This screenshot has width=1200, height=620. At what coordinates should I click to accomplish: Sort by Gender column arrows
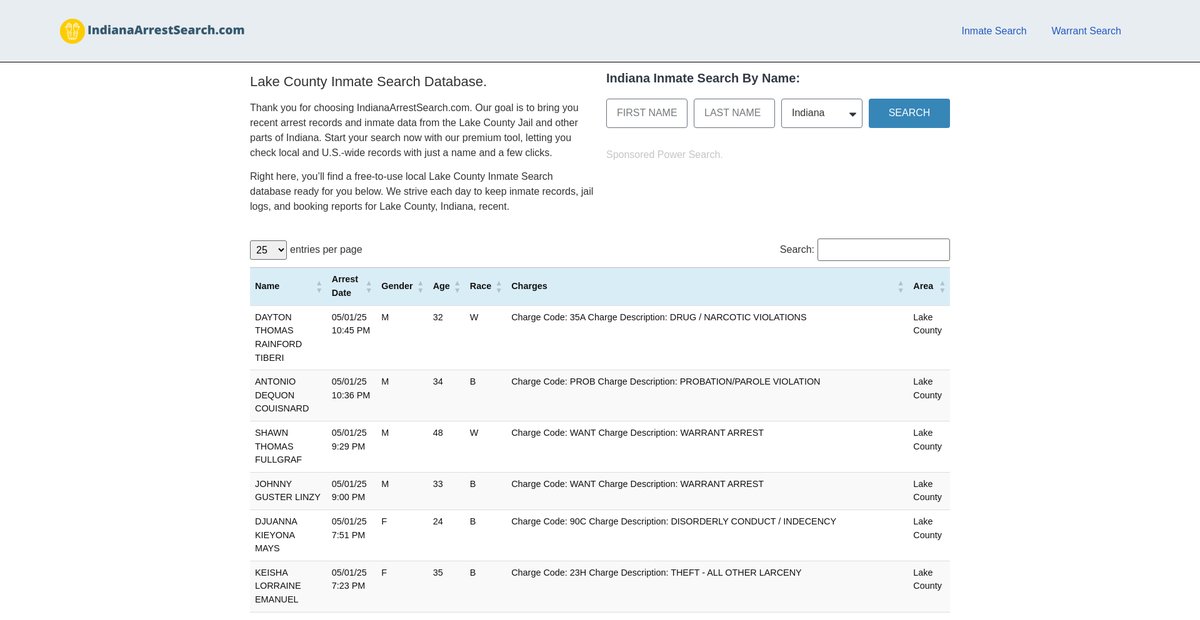click(x=420, y=287)
